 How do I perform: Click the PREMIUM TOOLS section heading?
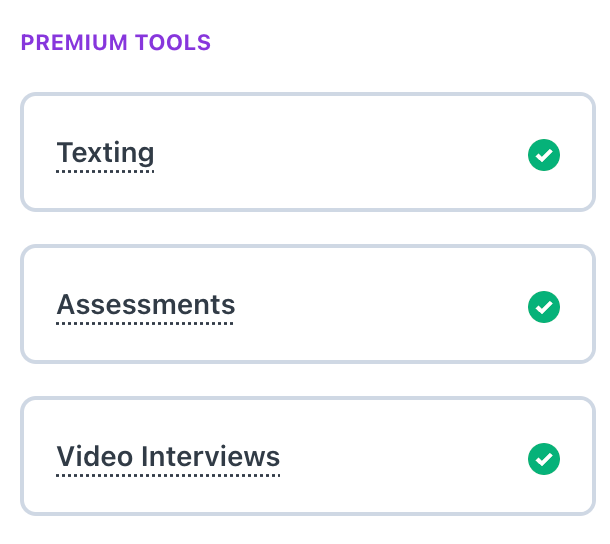(x=116, y=42)
